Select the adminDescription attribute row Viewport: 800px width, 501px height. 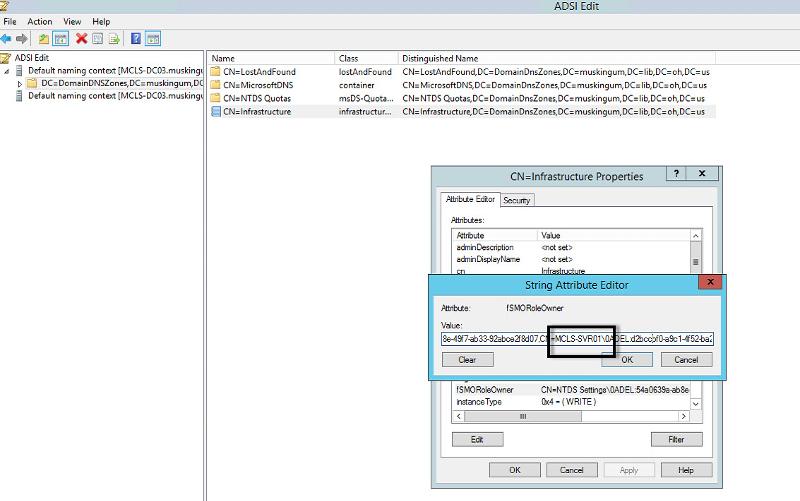(x=571, y=247)
